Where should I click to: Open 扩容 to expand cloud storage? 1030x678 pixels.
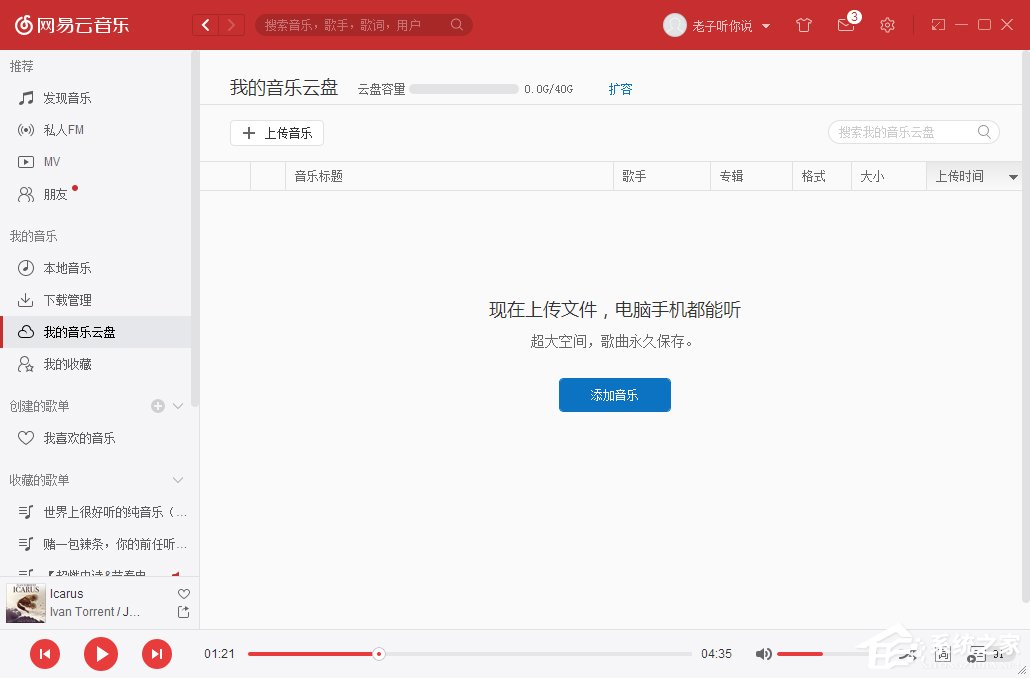[621, 88]
